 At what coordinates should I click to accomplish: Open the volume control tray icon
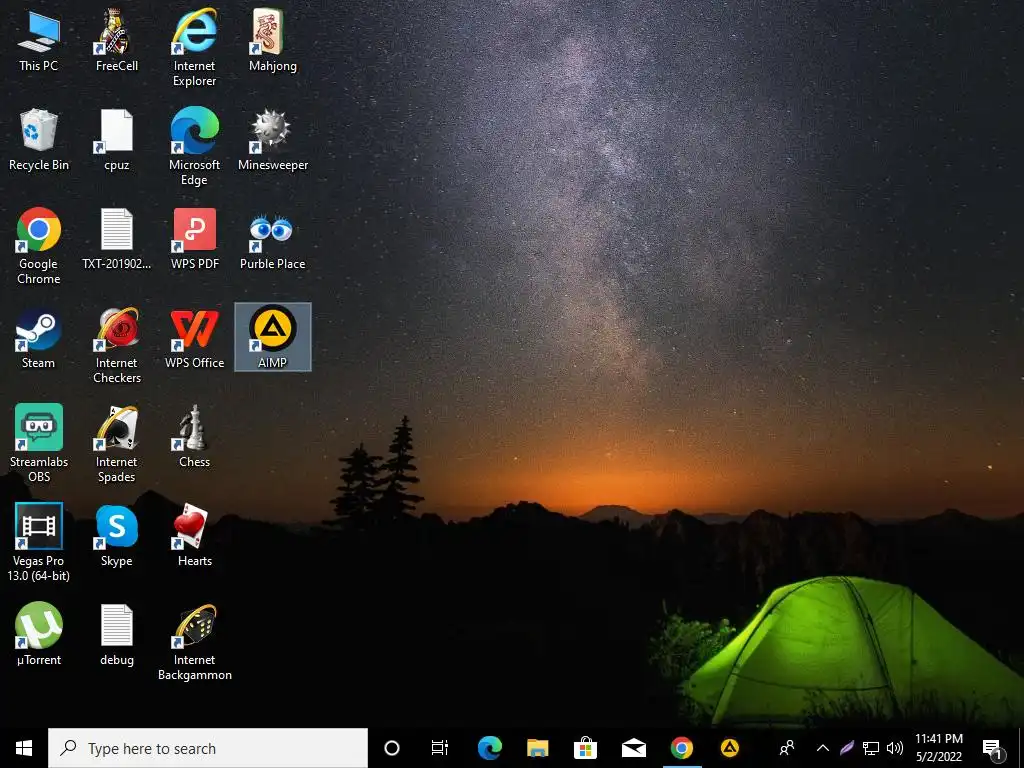[894, 748]
